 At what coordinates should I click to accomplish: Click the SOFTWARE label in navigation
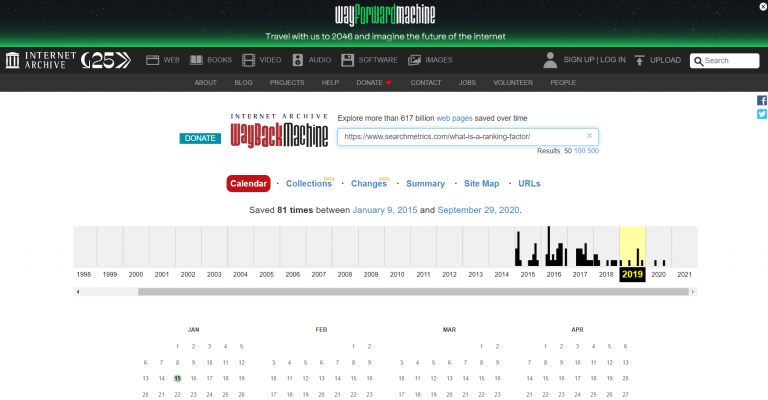coord(378,60)
